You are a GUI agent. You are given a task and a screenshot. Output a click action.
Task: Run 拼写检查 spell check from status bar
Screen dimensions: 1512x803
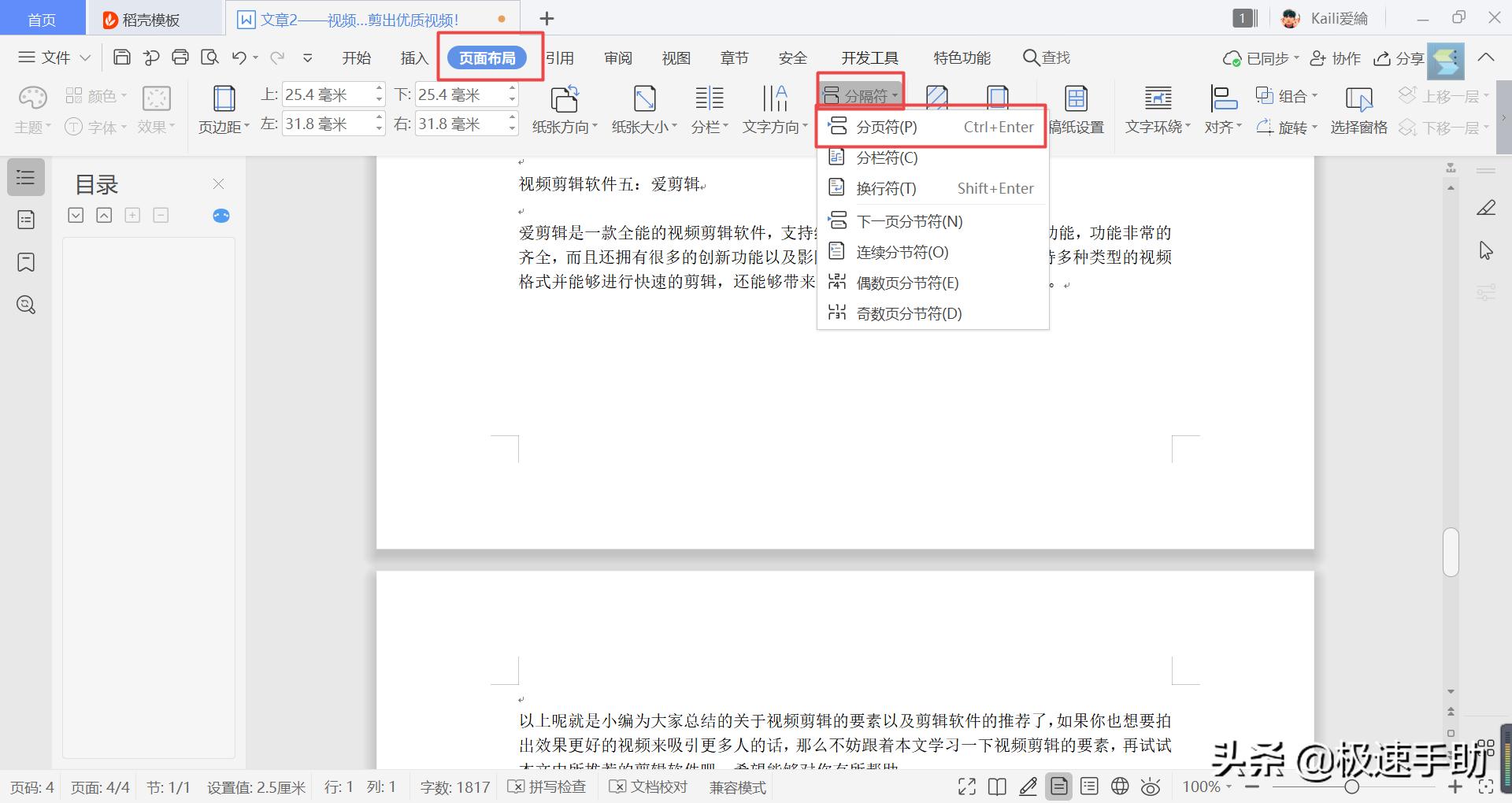(547, 786)
